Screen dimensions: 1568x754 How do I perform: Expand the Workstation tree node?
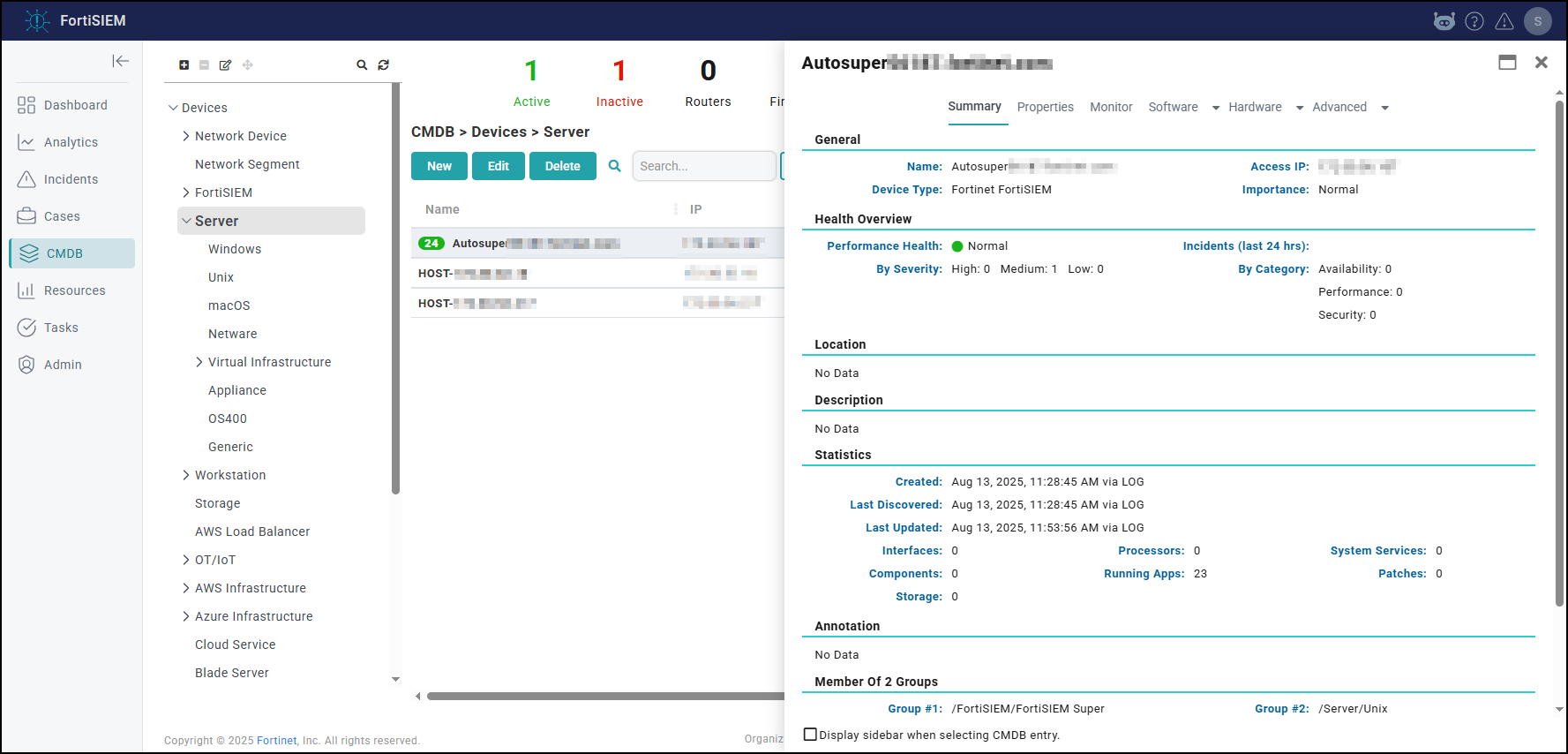tap(186, 475)
